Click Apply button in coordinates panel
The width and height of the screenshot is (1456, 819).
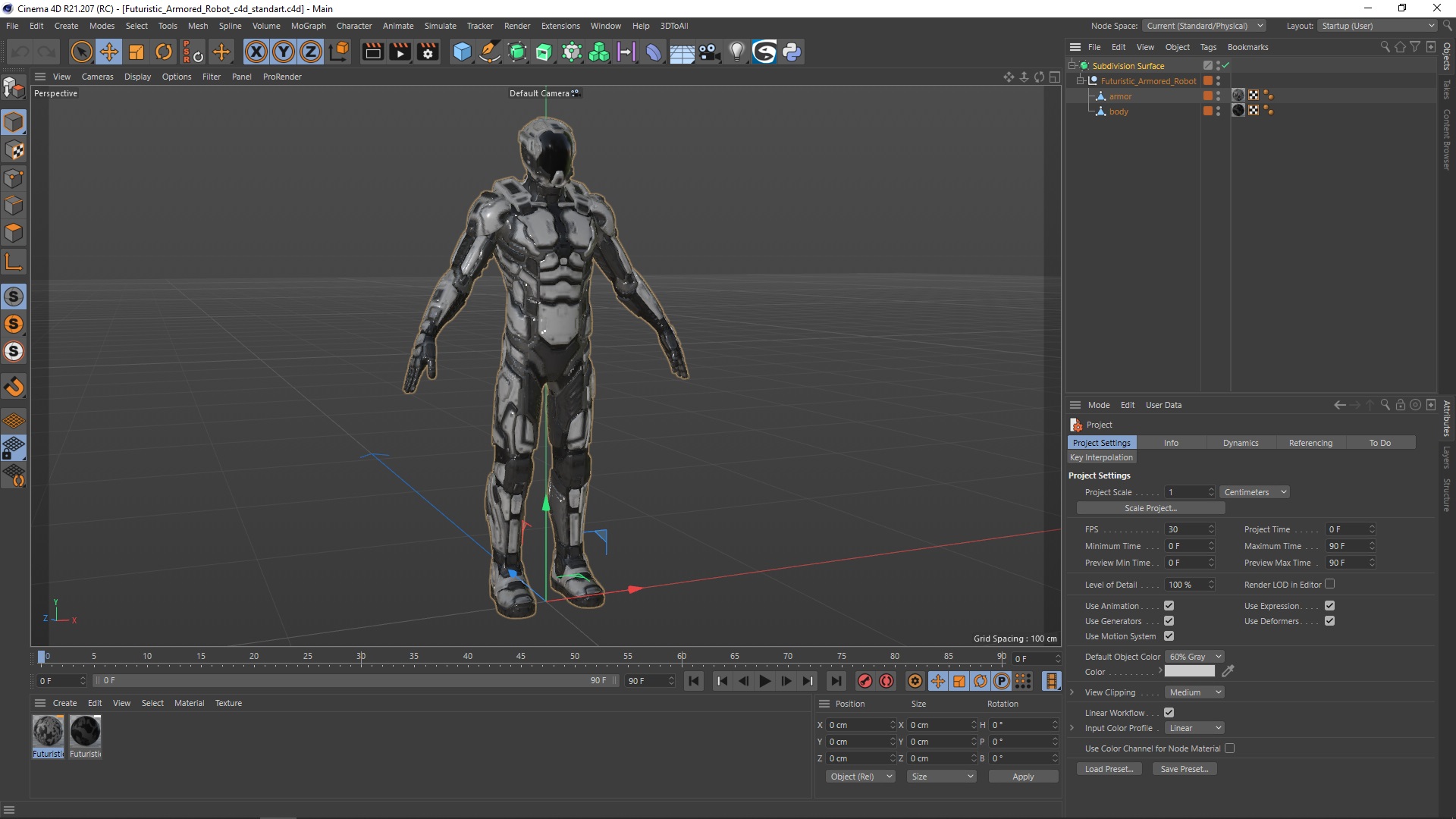point(1023,777)
